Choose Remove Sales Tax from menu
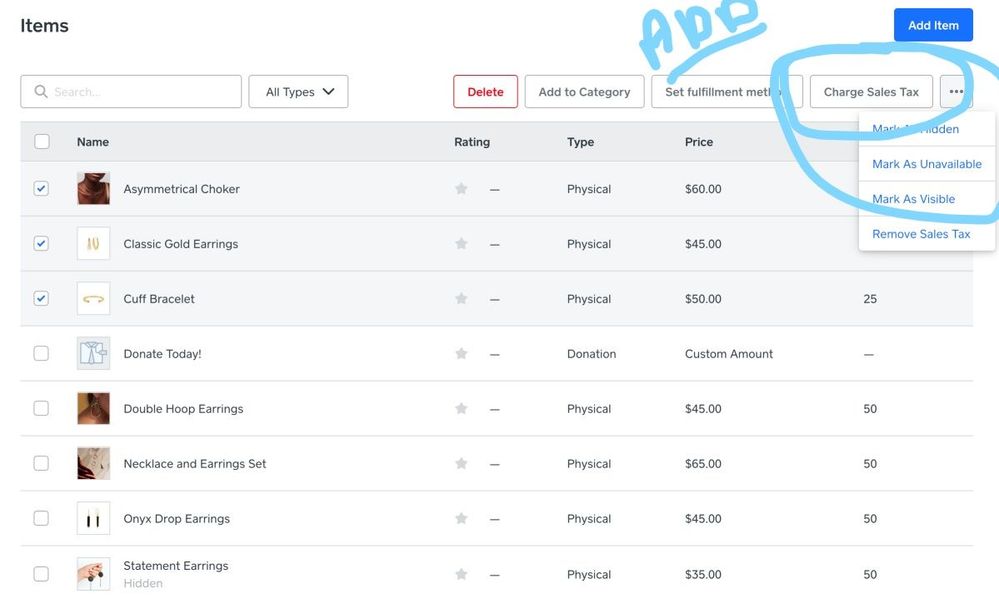The height and width of the screenshot is (598, 999). pyautogui.click(x=921, y=234)
